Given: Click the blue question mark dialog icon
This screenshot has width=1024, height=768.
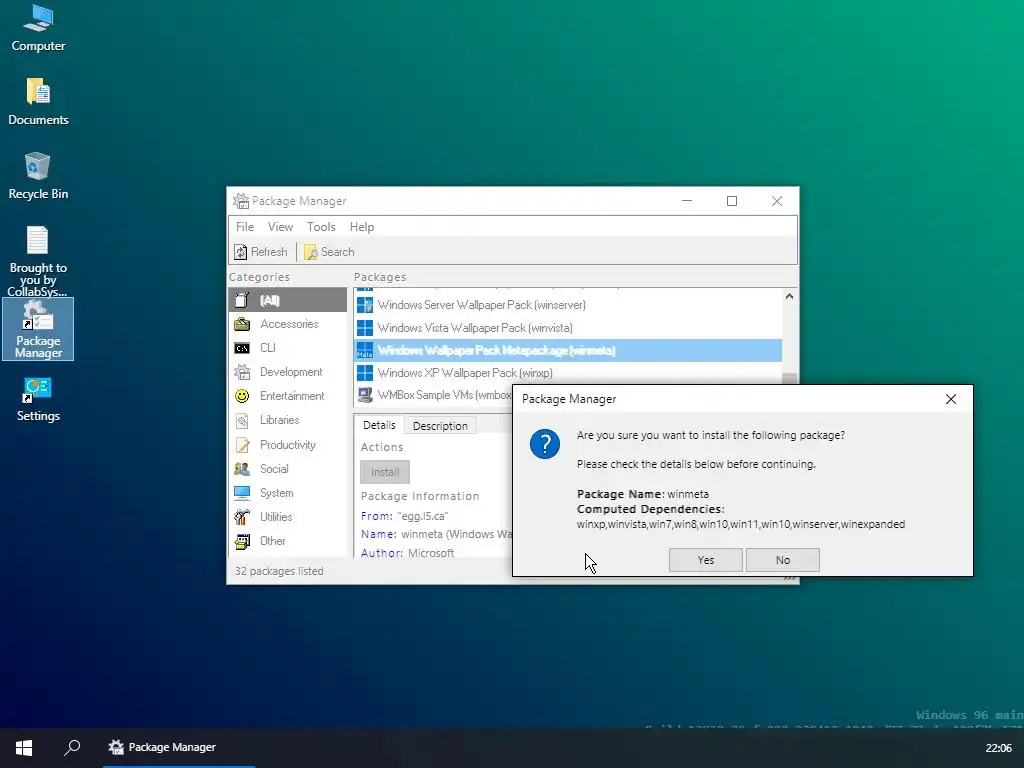Looking at the screenshot, I should point(545,445).
